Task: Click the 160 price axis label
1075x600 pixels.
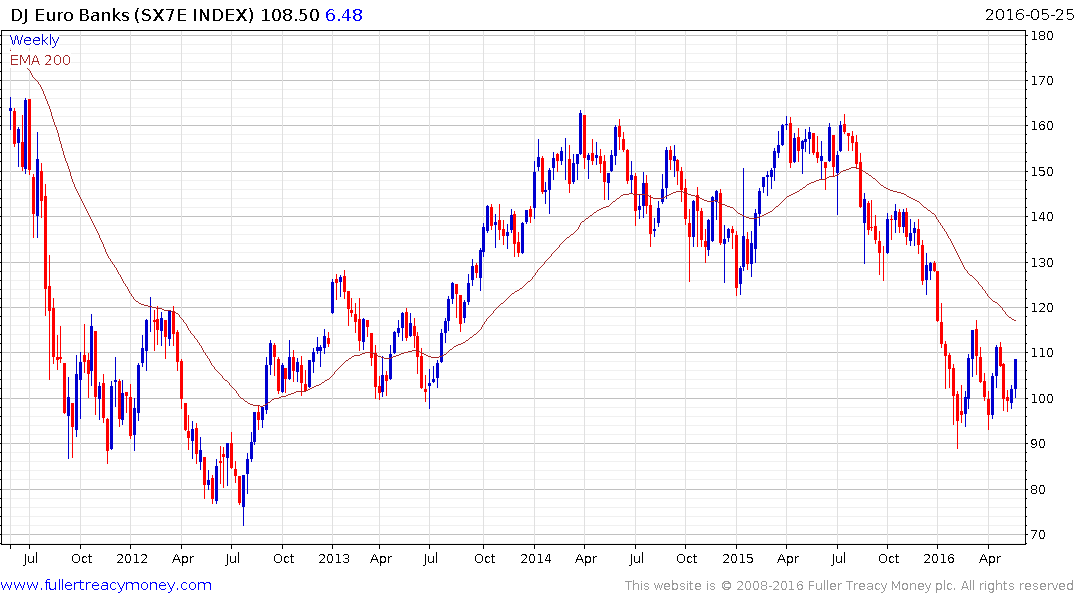Action: tap(1042, 126)
